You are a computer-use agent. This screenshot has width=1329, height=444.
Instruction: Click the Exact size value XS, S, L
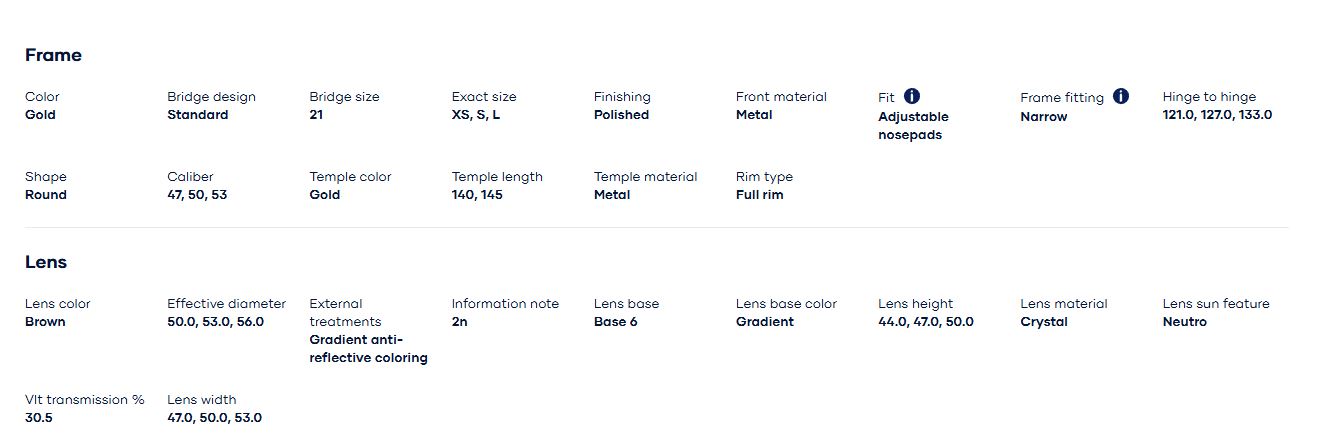[476, 115]
